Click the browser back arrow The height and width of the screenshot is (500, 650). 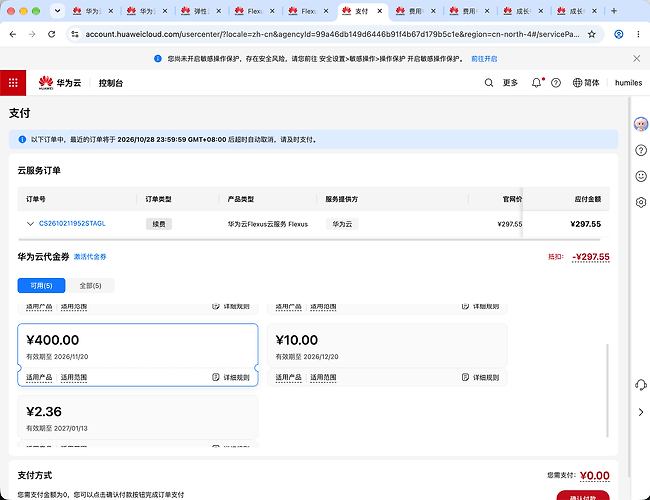point(13,34)
